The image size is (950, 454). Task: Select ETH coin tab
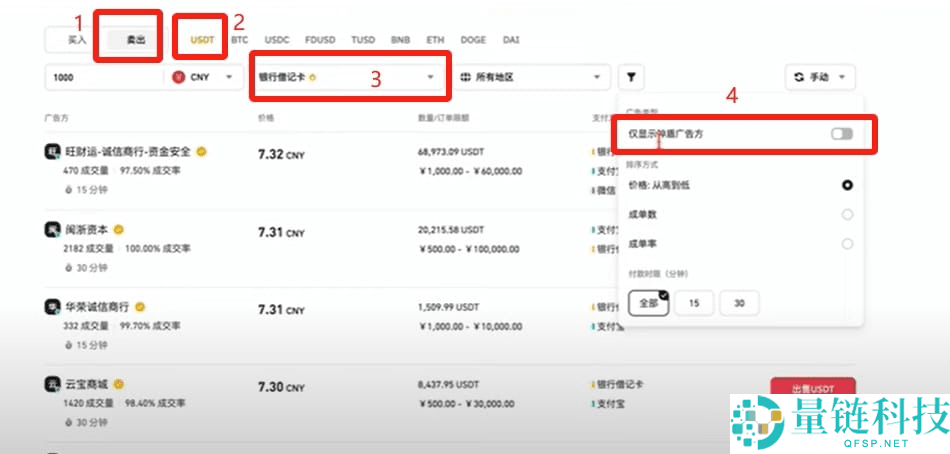(435, 41)
